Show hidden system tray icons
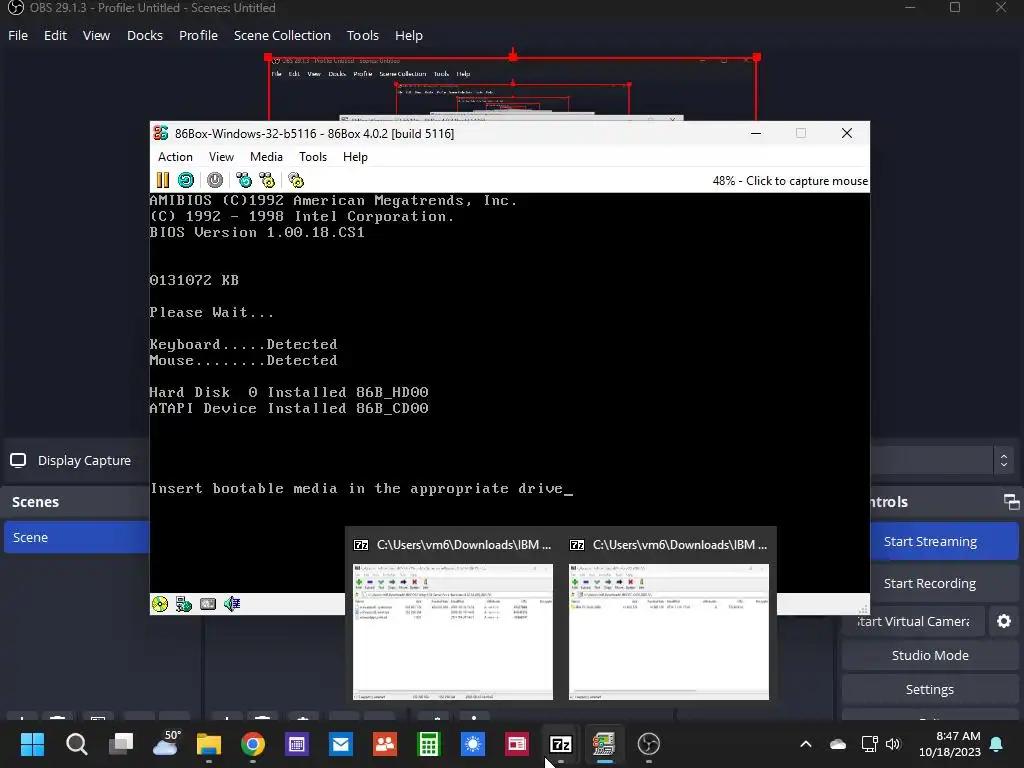Screen dimensions: 1024x768 click(806, 744)
